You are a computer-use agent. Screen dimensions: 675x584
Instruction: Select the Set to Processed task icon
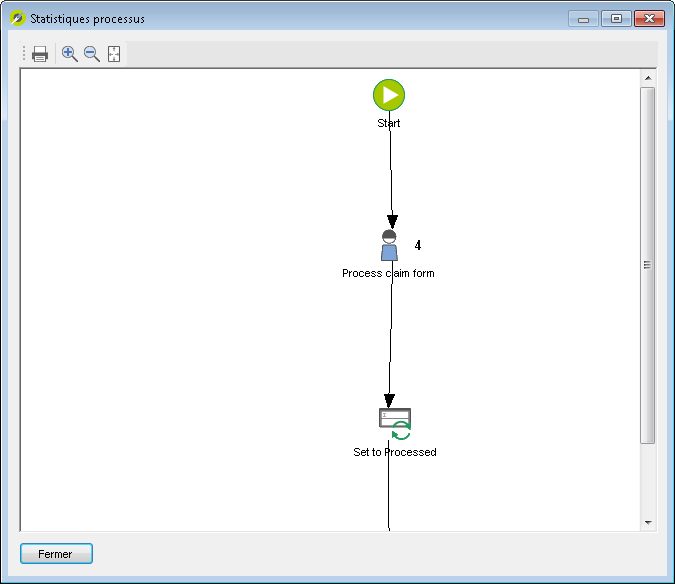tap(395, 424)
